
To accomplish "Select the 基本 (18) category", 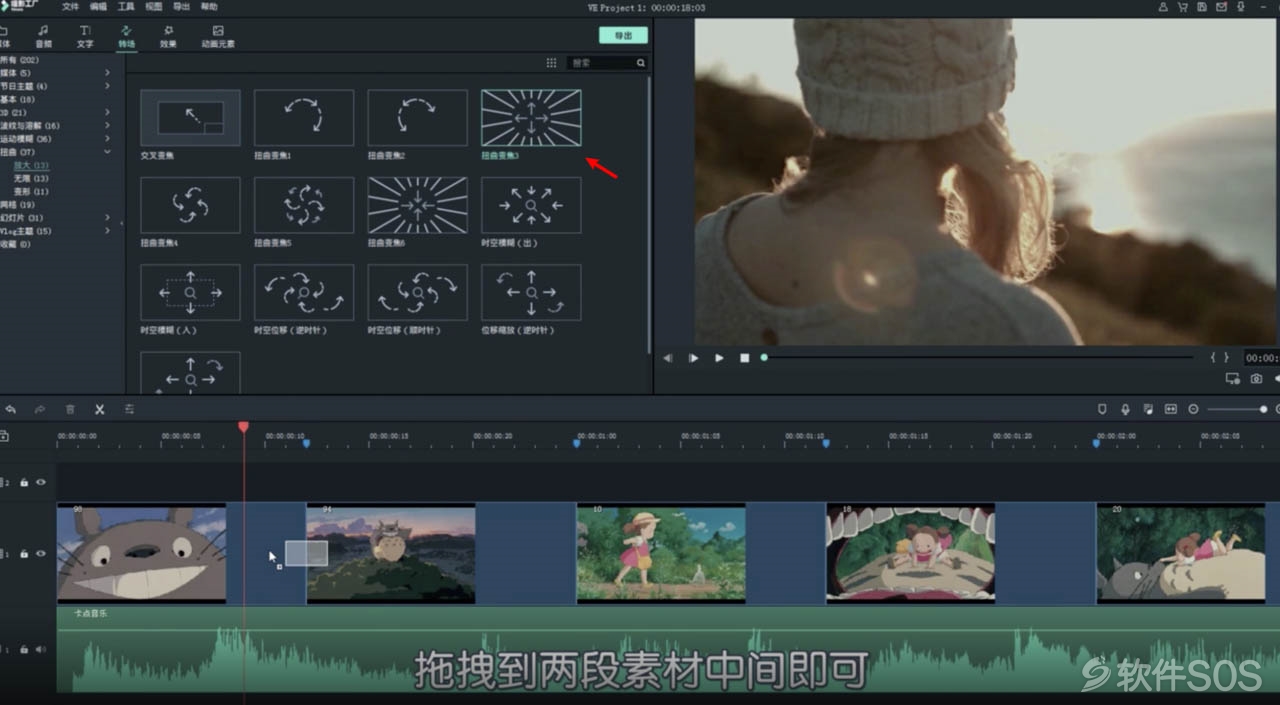I will (x=17, y=99).
